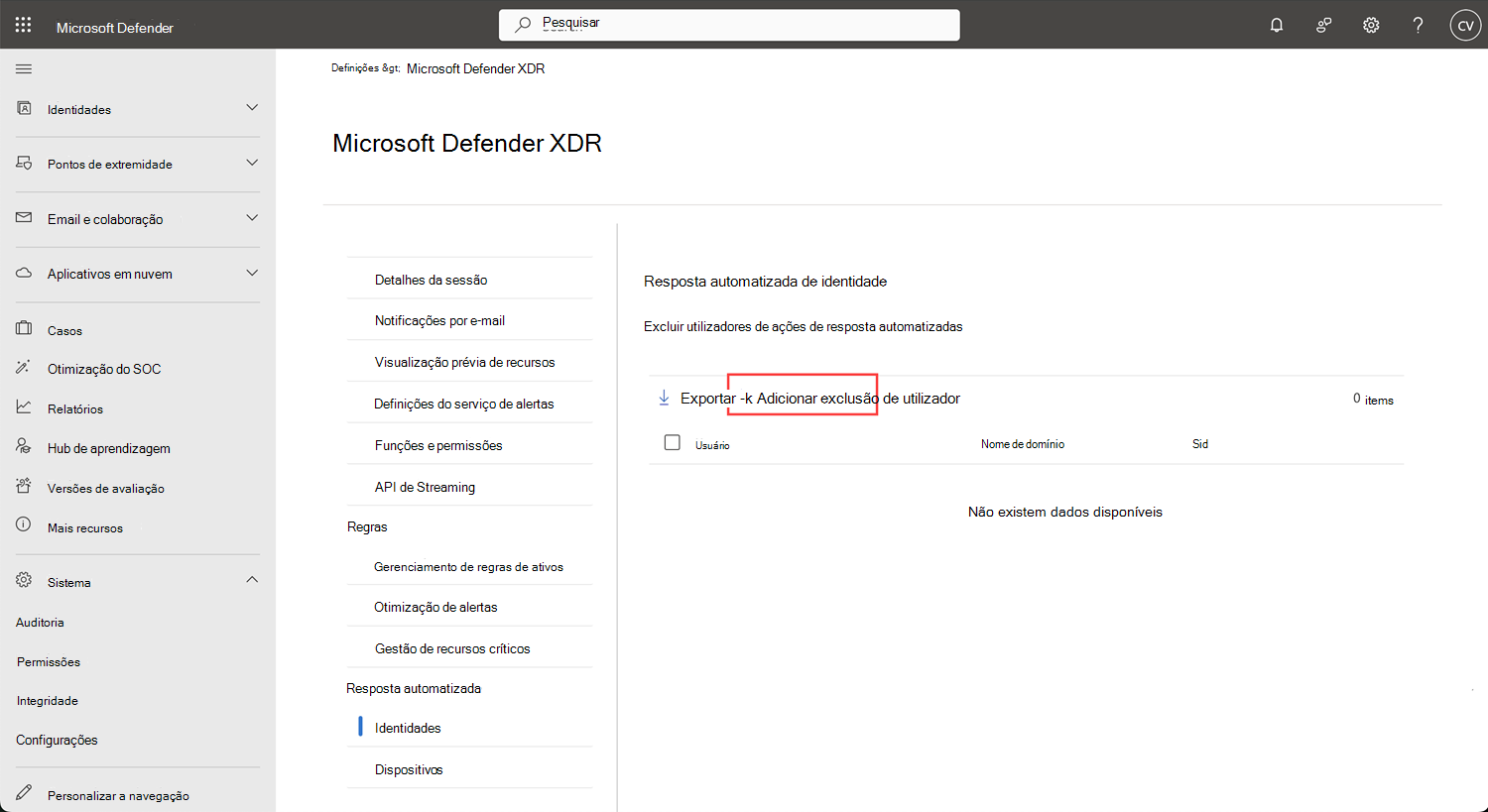Click the '0 items' count text
Screen dimensions: 1488x812
pyautogui.click(x=1373, y=400)
